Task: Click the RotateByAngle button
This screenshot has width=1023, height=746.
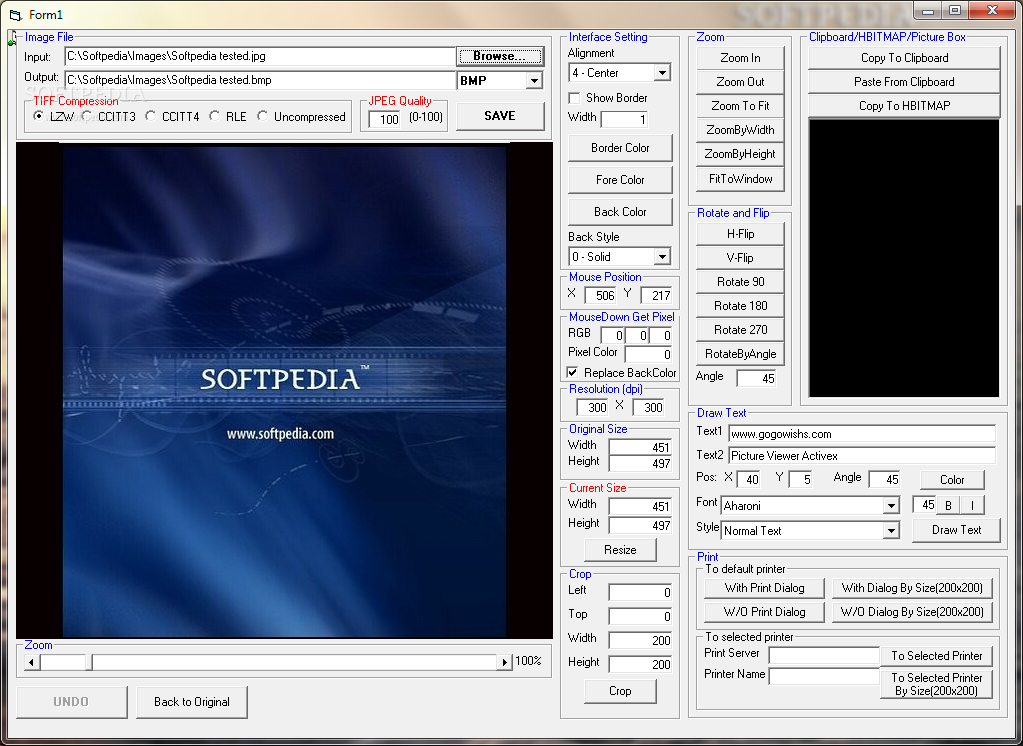Action: click(x=740, y=354)
